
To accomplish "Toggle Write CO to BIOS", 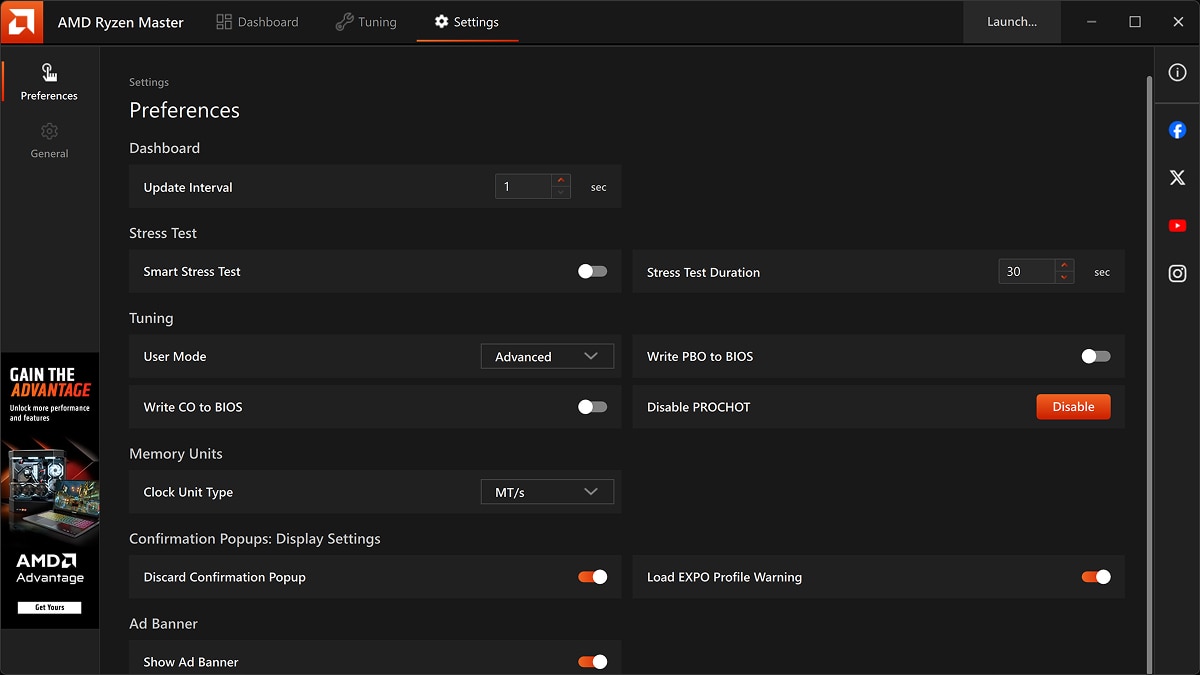I will (593, 407).
